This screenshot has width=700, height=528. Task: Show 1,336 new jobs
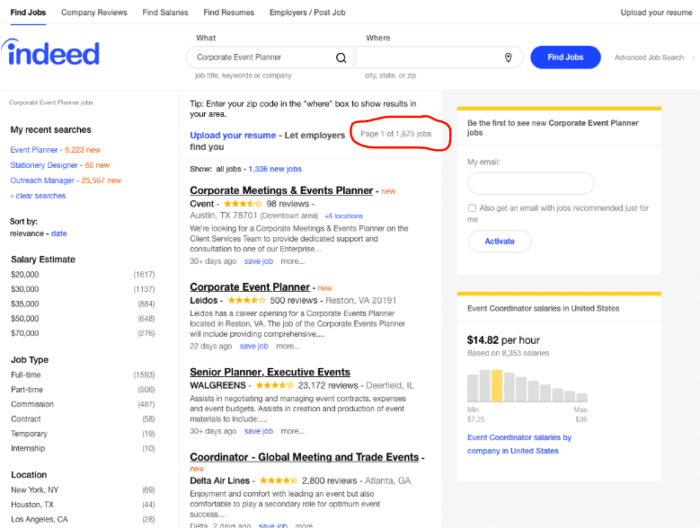[x=275, y=169]
